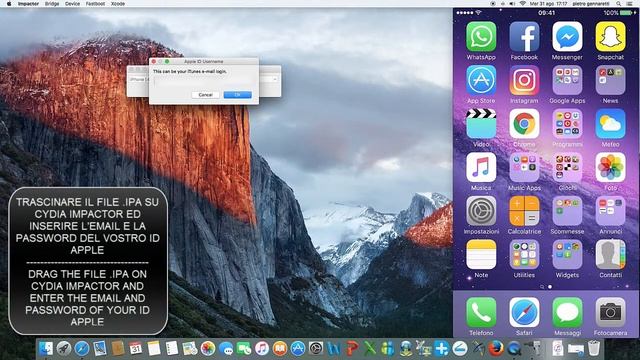
Task: Confirm the Apple ID dialog with OK
Action: point(238,95)
